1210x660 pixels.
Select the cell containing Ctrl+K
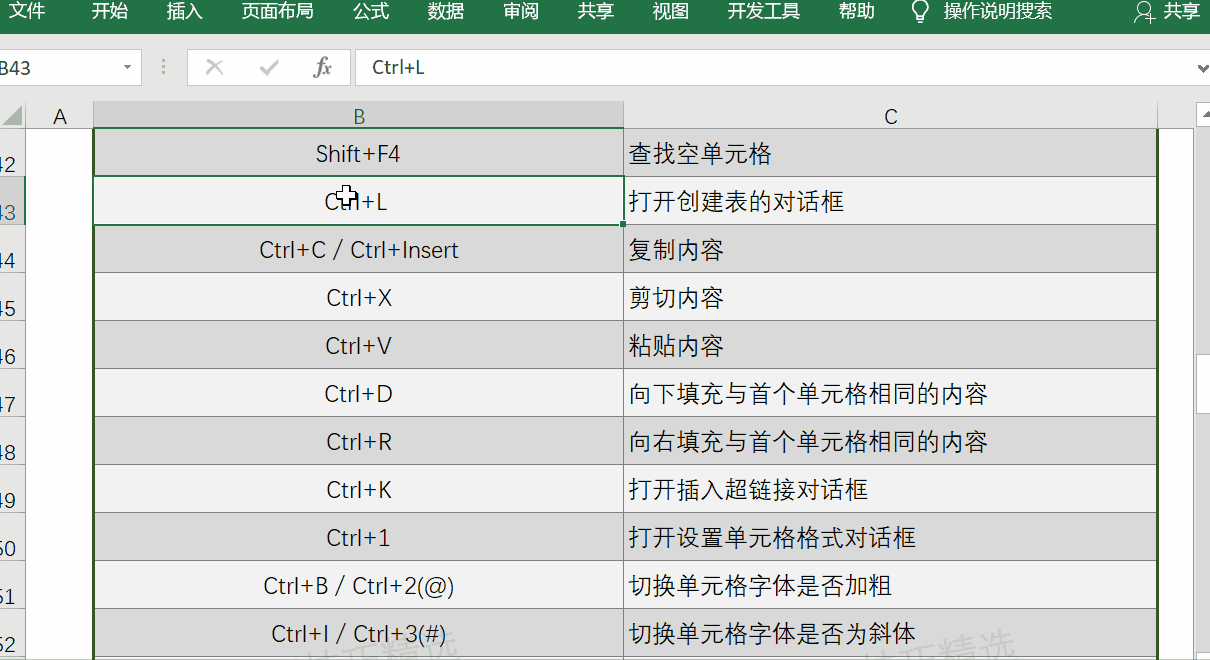358,490
